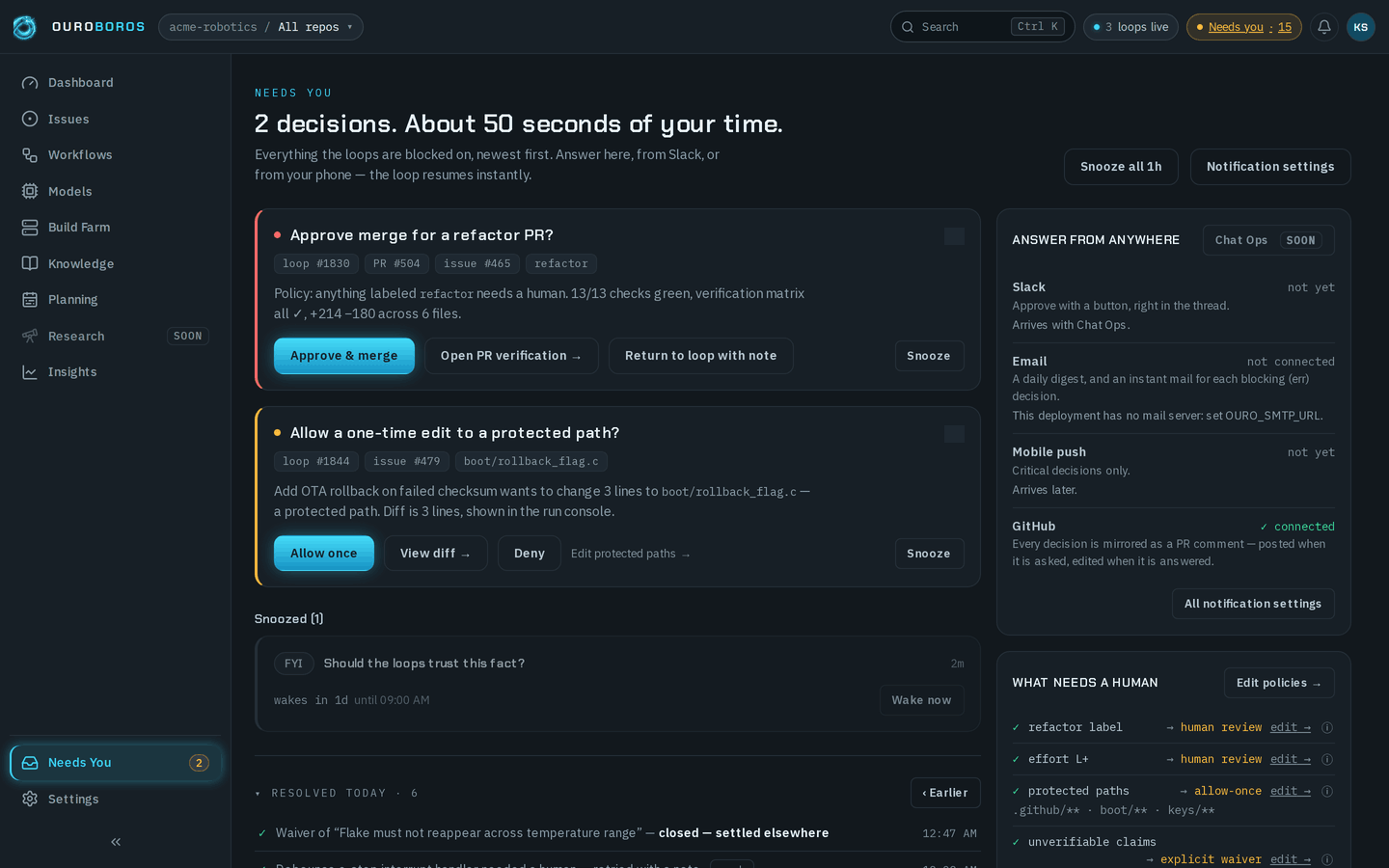
Task: Open the Needs You tab in sidebar
Action: (x=116, y=763)
